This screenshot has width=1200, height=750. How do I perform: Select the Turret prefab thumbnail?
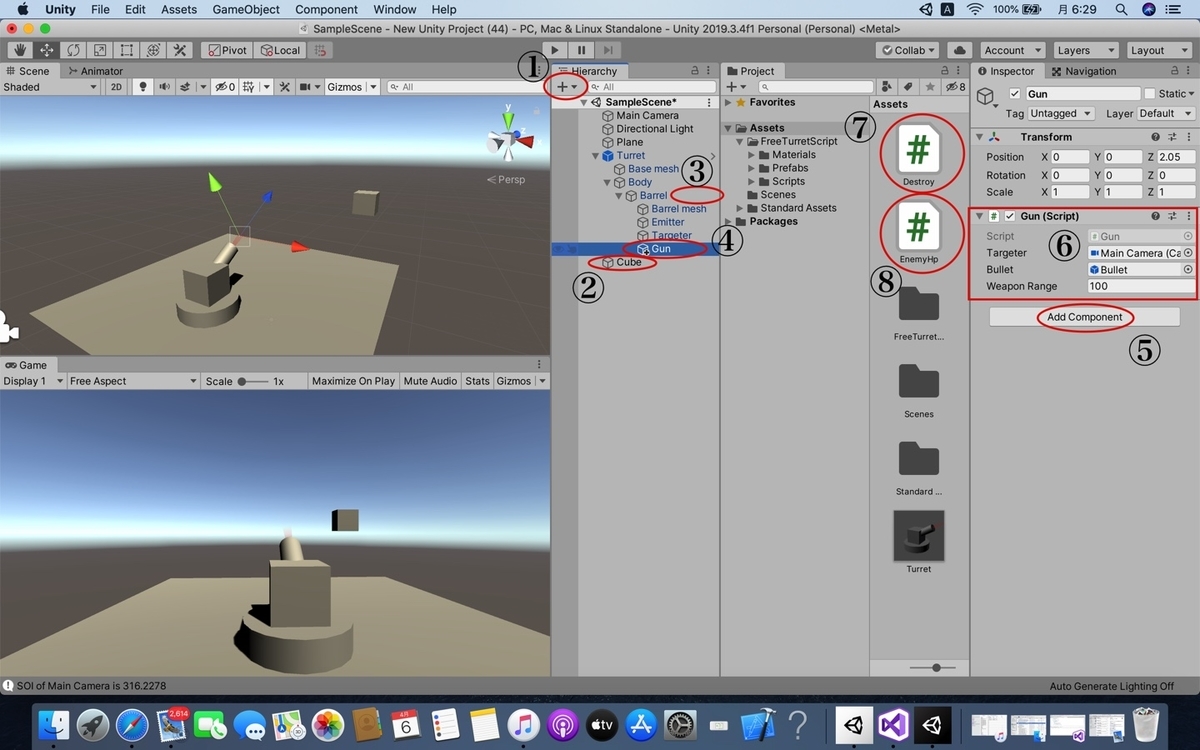tap(918, 541)
